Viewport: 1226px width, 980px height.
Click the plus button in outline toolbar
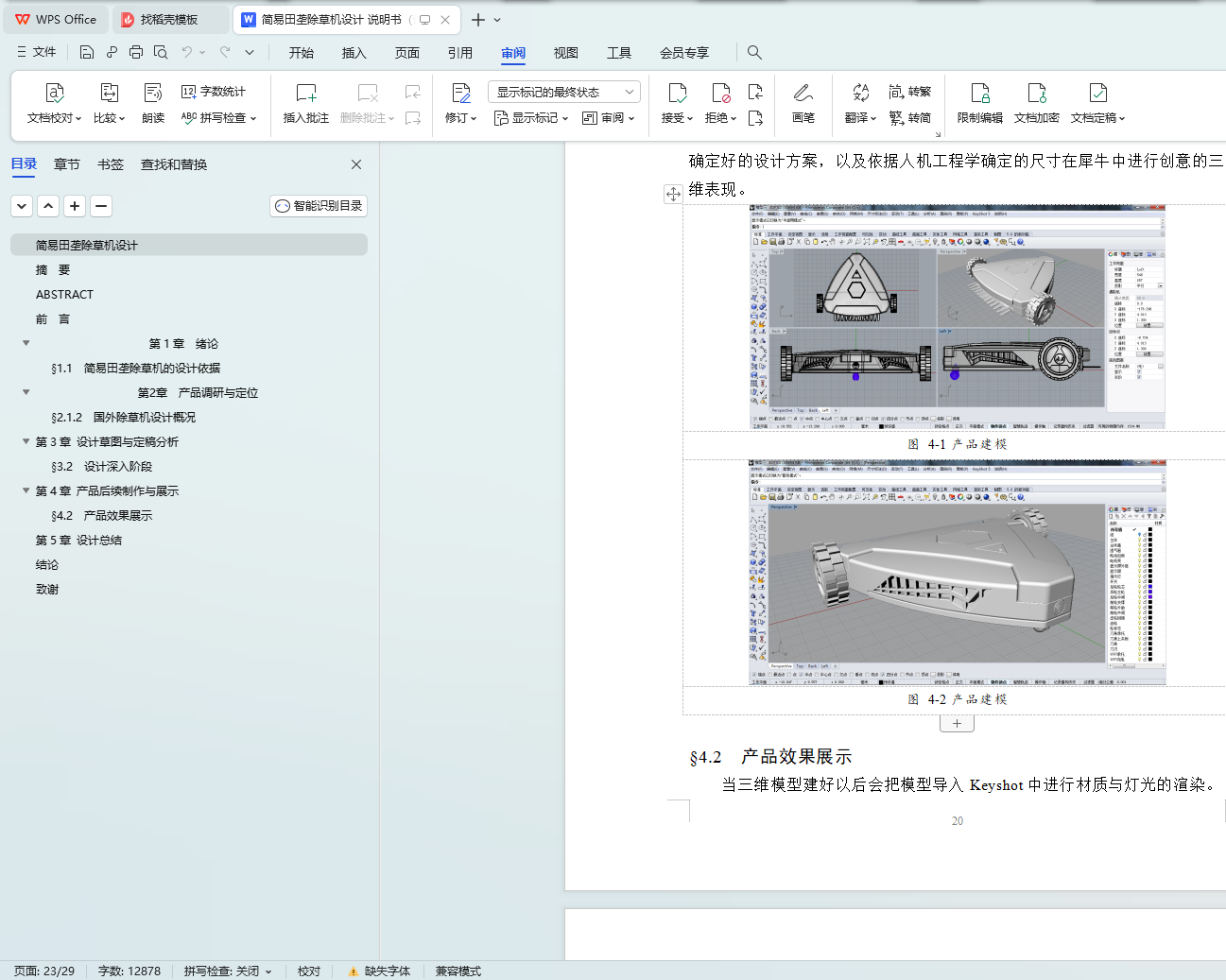tap(75, 206)
